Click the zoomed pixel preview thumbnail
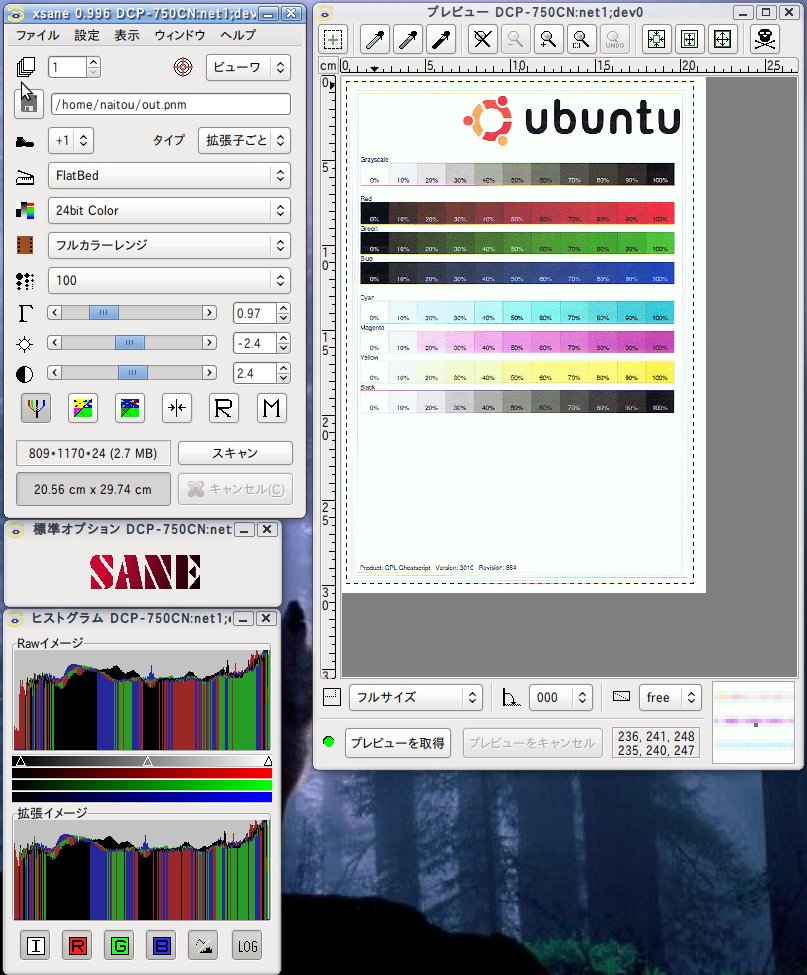Screen dimensions: 807x975 click(x=754, y=722)
